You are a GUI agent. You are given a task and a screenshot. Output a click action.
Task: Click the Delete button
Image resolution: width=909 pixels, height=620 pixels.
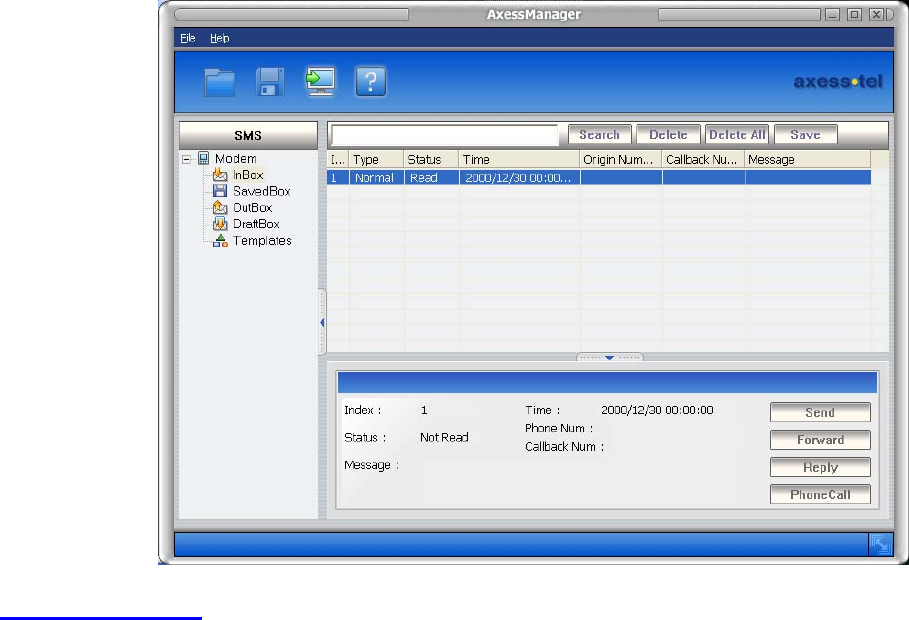[x=668, y=135]
